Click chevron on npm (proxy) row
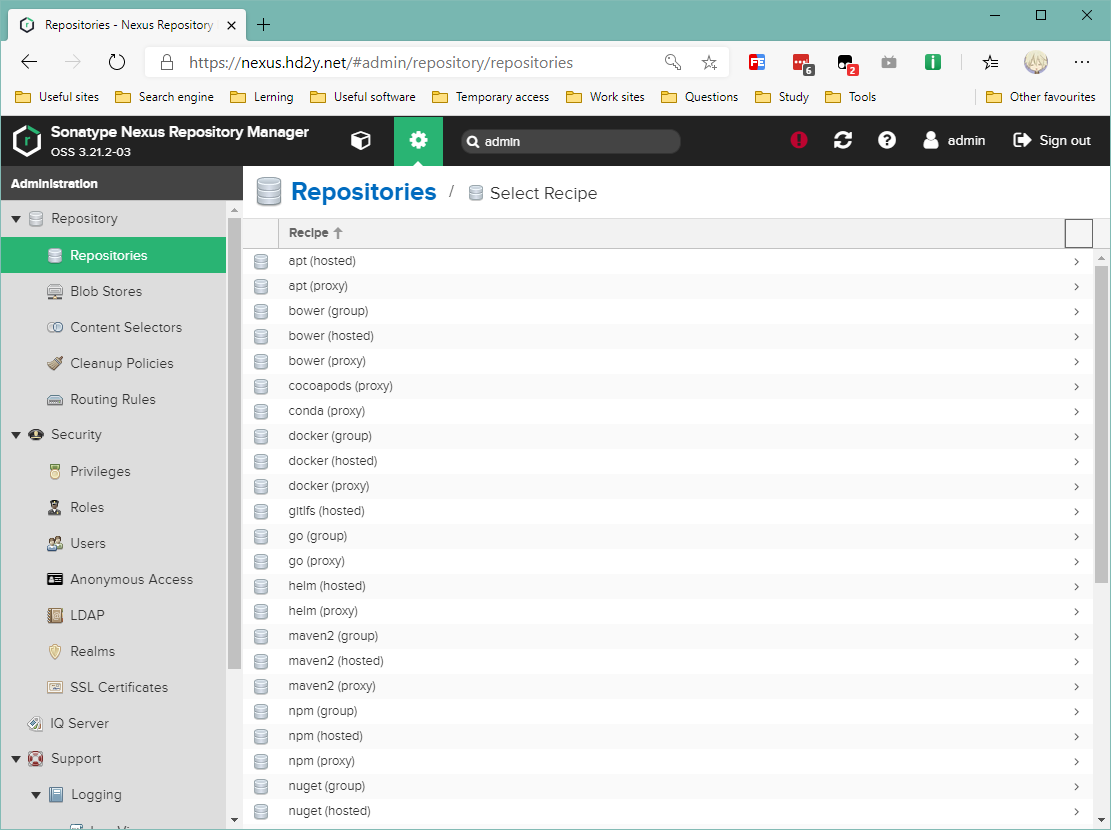The image size is (1111, 830). pyautogui.click(x=1076, y=761)
